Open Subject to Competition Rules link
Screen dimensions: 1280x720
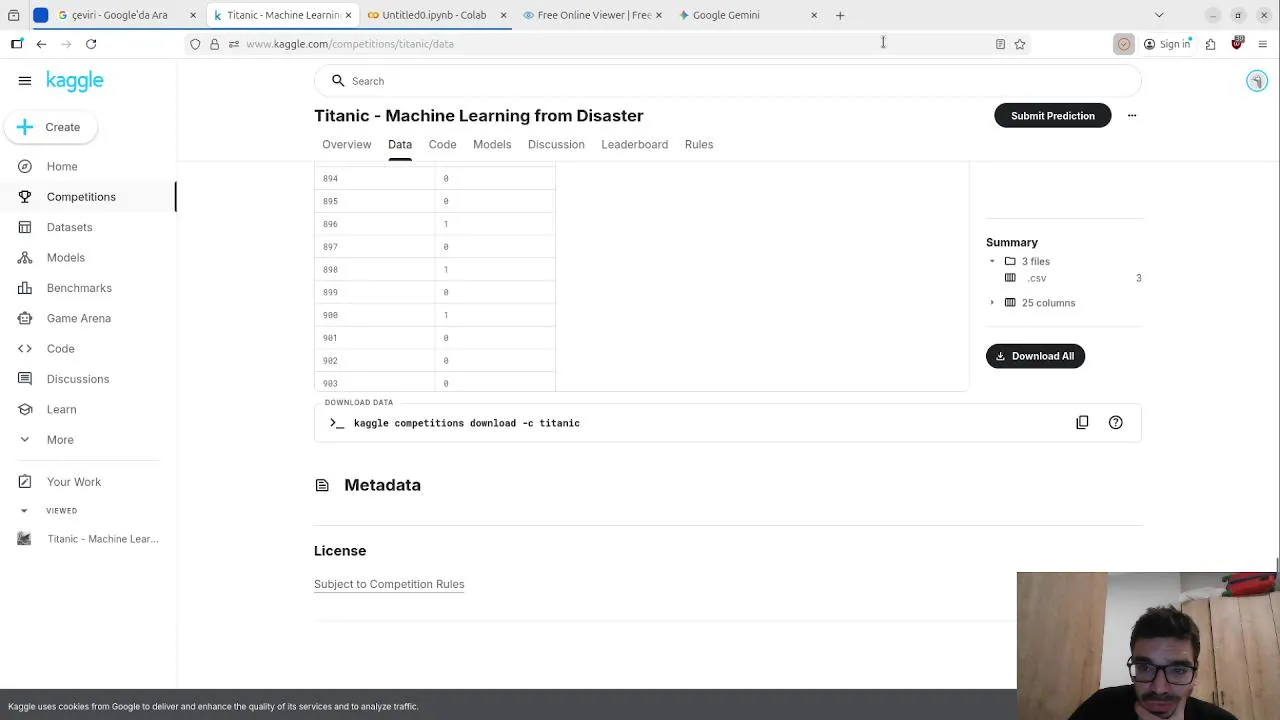coord(389,584)
